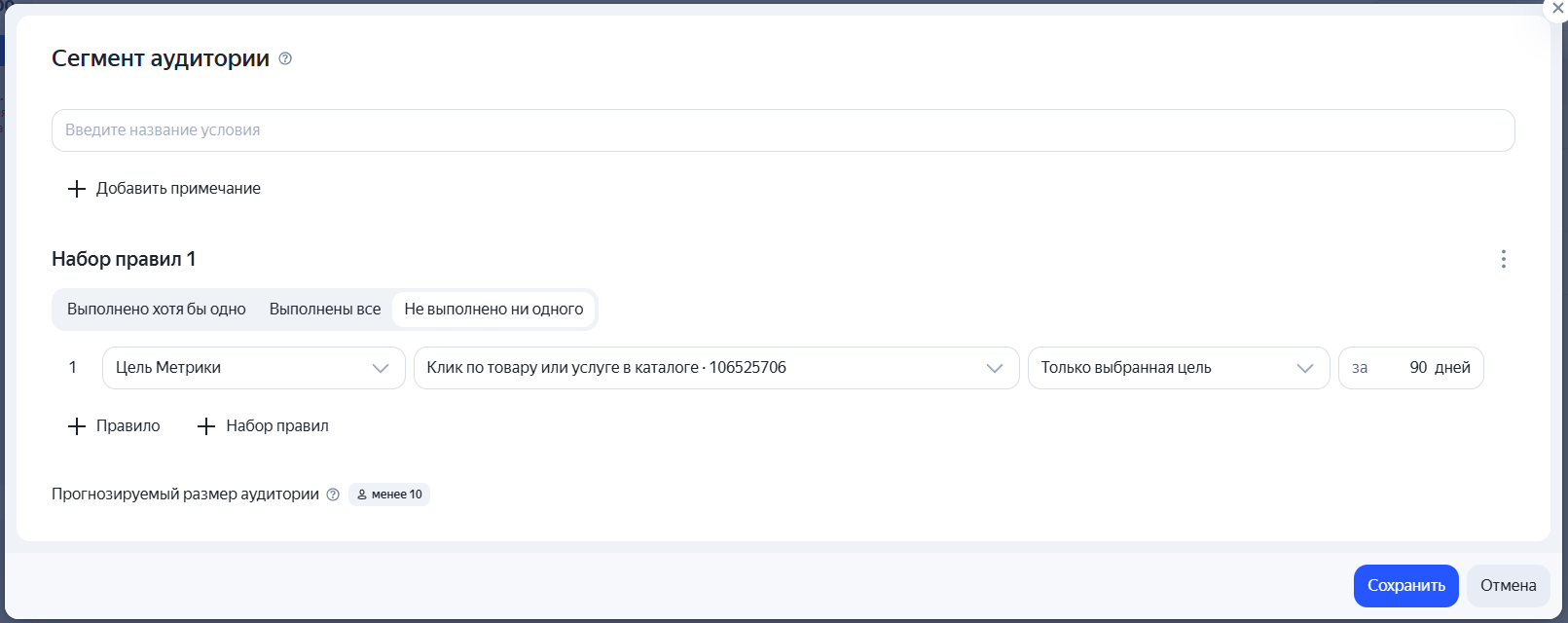Image resolution: width=1568 pixels, height=623 pixels.
Task: Click the plus icon next to Добавить примечание
Action: [77, 189]
